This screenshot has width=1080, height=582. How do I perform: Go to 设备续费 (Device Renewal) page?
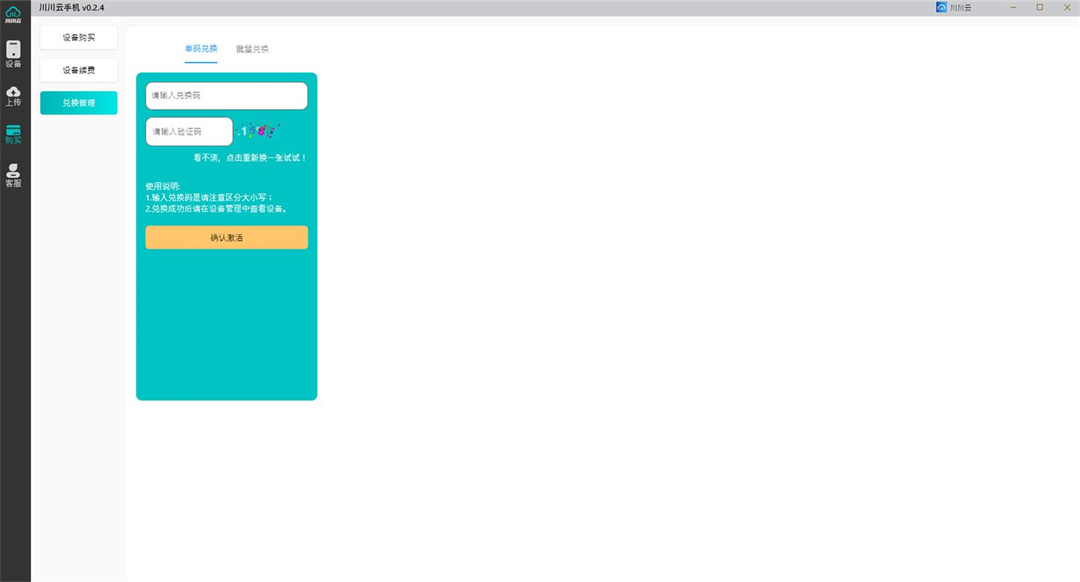pyautogui.click(x=79, y=70)
